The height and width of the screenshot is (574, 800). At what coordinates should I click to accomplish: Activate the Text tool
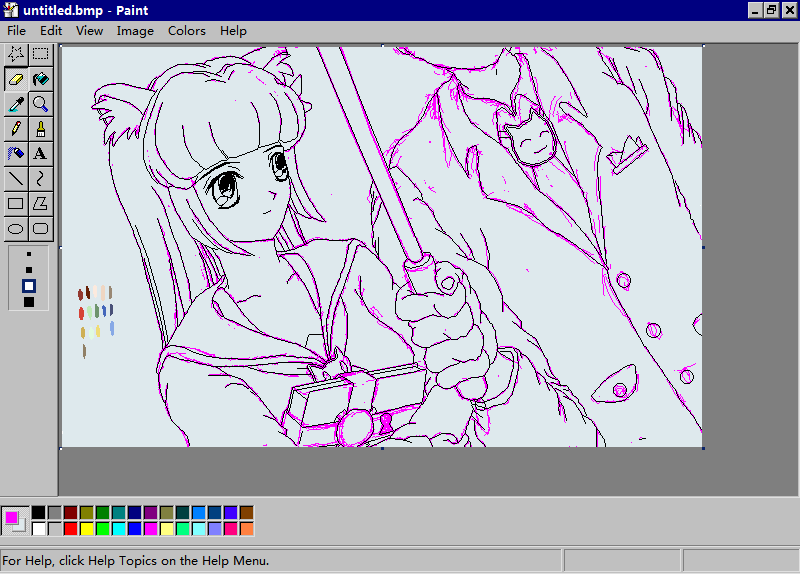pyautogui.click(x=40, y=154)
